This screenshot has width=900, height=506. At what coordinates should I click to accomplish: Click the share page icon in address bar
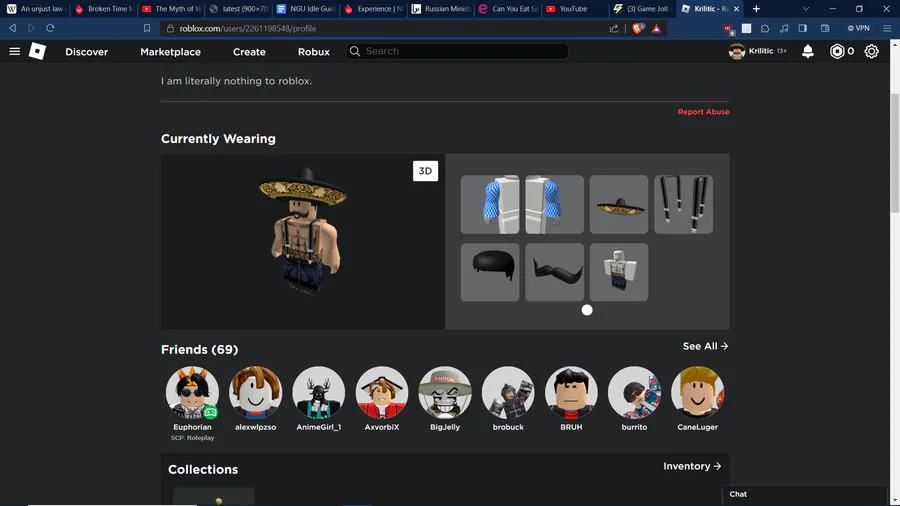coord(614,28)
